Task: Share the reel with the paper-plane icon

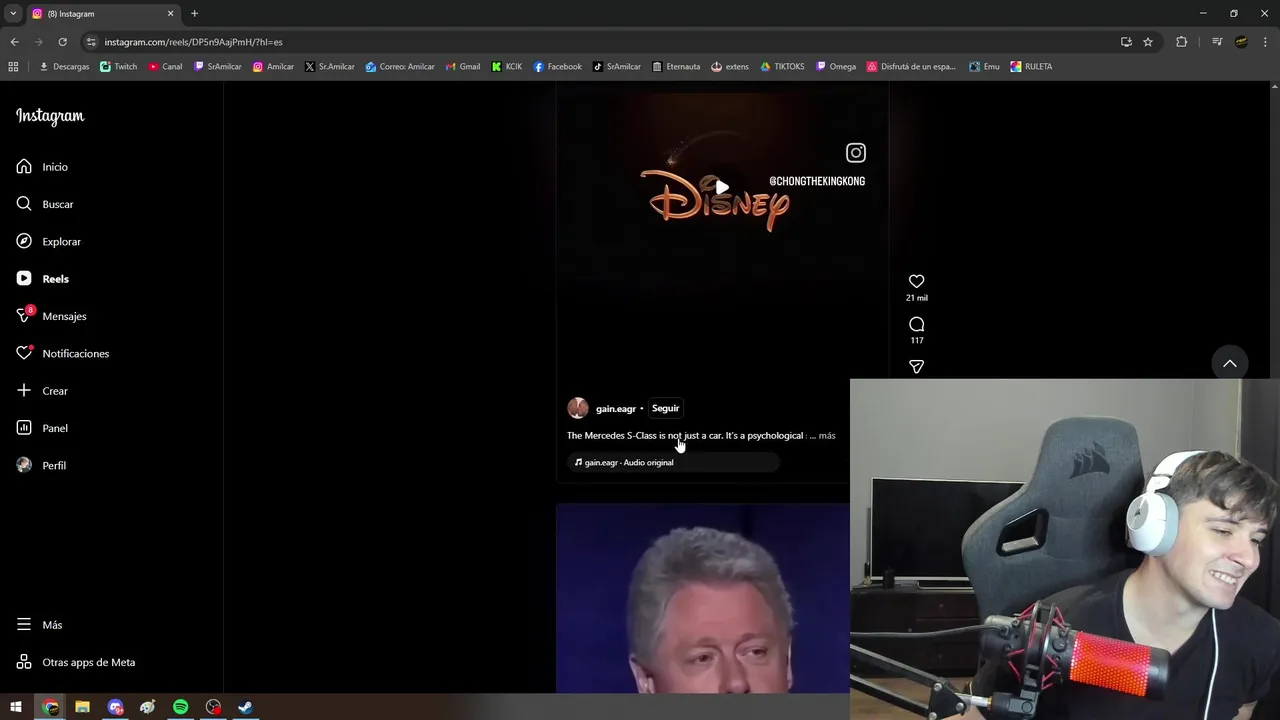Action: pos(916,367)
